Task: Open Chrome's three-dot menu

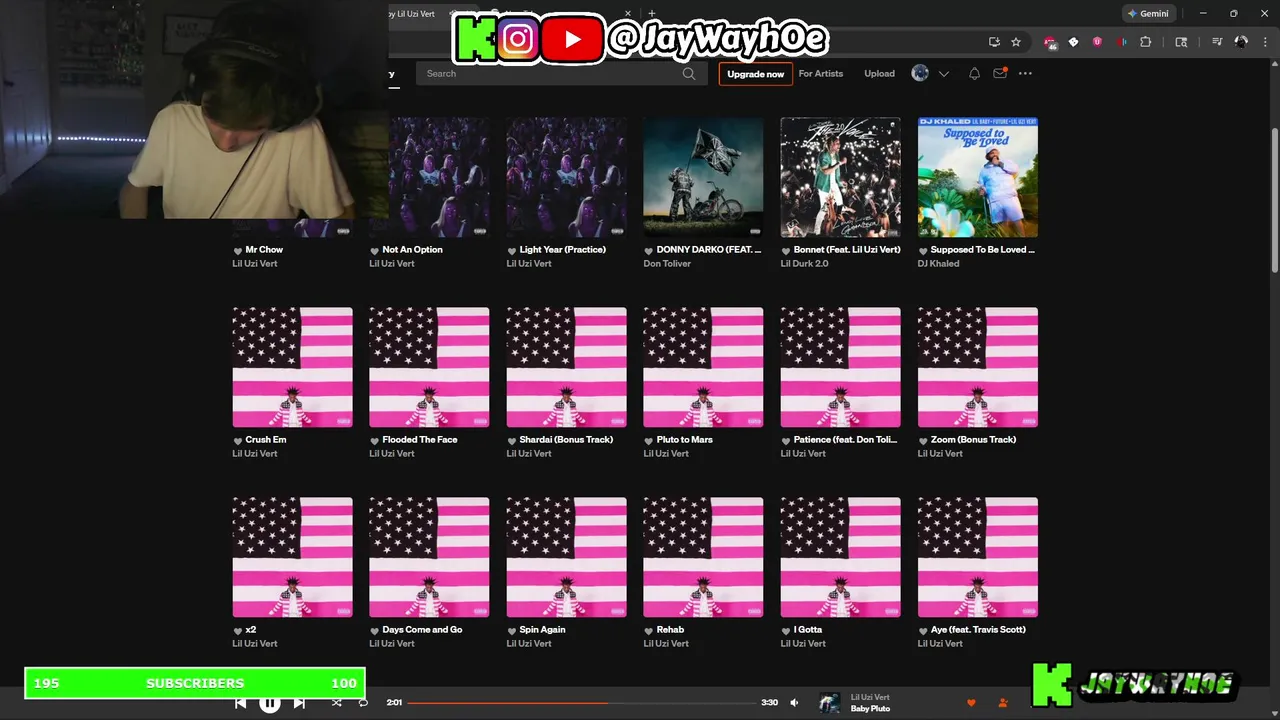Action: click(1264, 42)
